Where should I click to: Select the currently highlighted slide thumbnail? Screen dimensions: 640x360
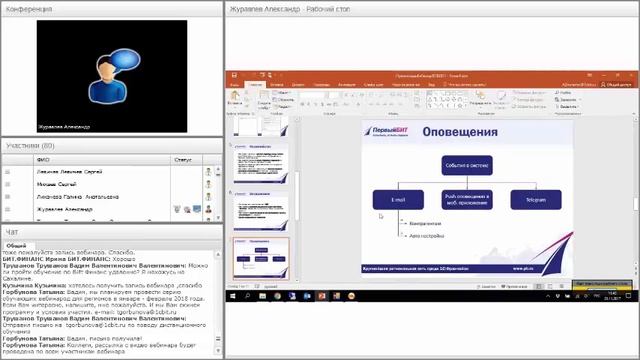point(261,258)
